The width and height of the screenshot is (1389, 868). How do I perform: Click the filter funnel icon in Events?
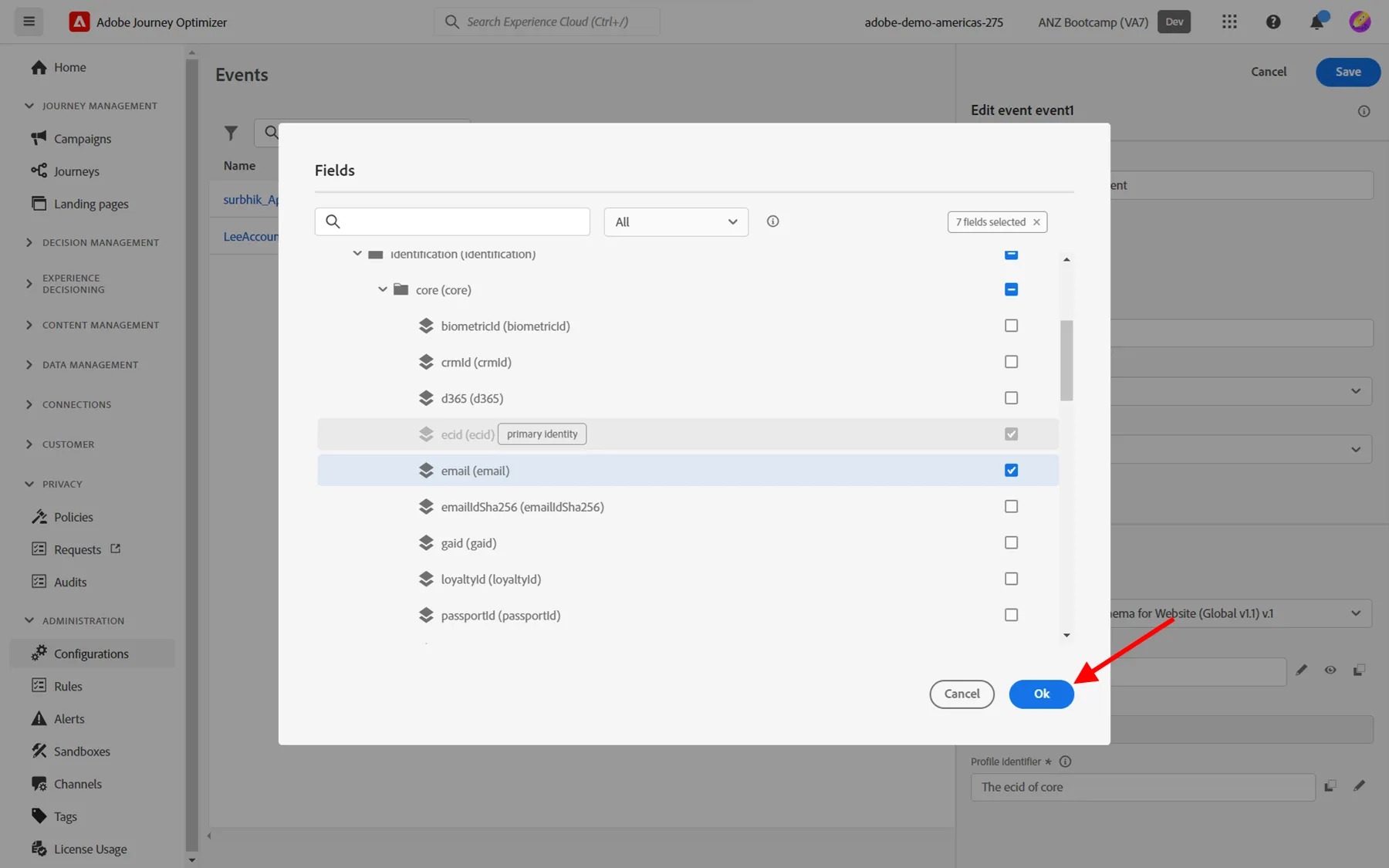(231, 133)
